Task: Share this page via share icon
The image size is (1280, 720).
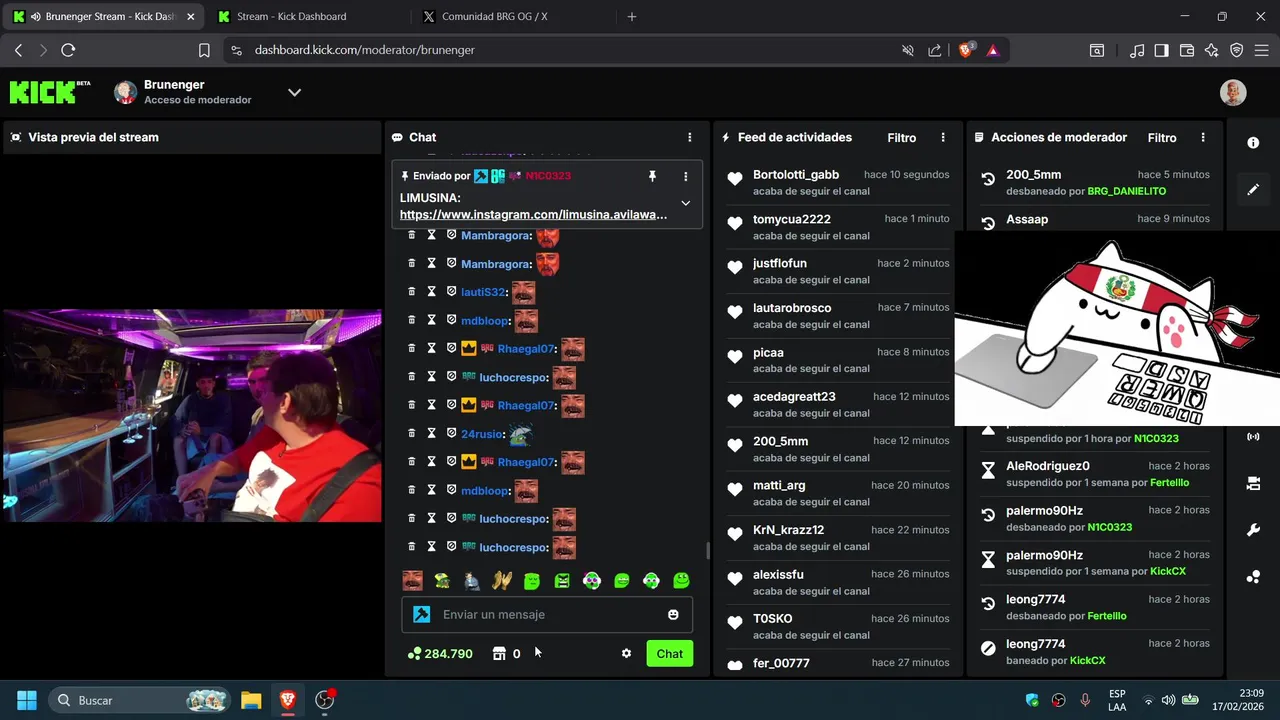Action: tap(934, 50)
